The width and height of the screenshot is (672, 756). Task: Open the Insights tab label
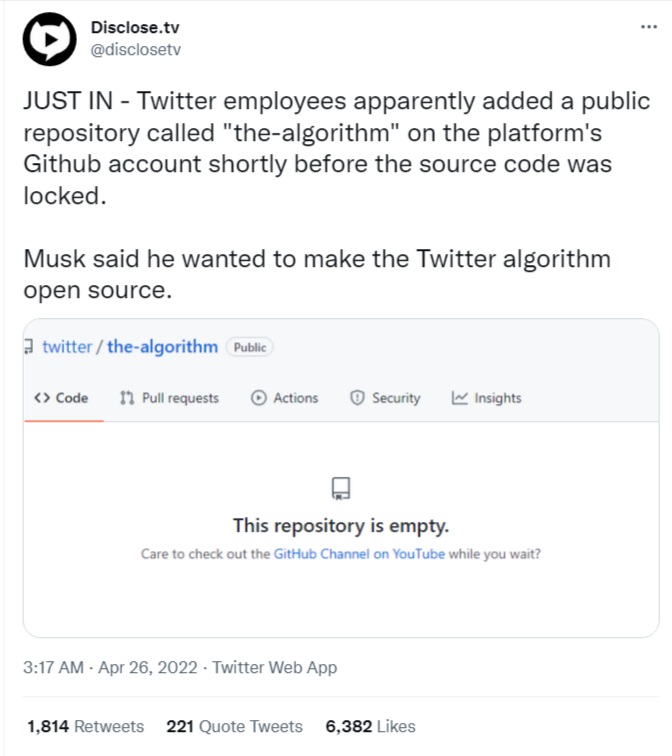coord(498,398)
